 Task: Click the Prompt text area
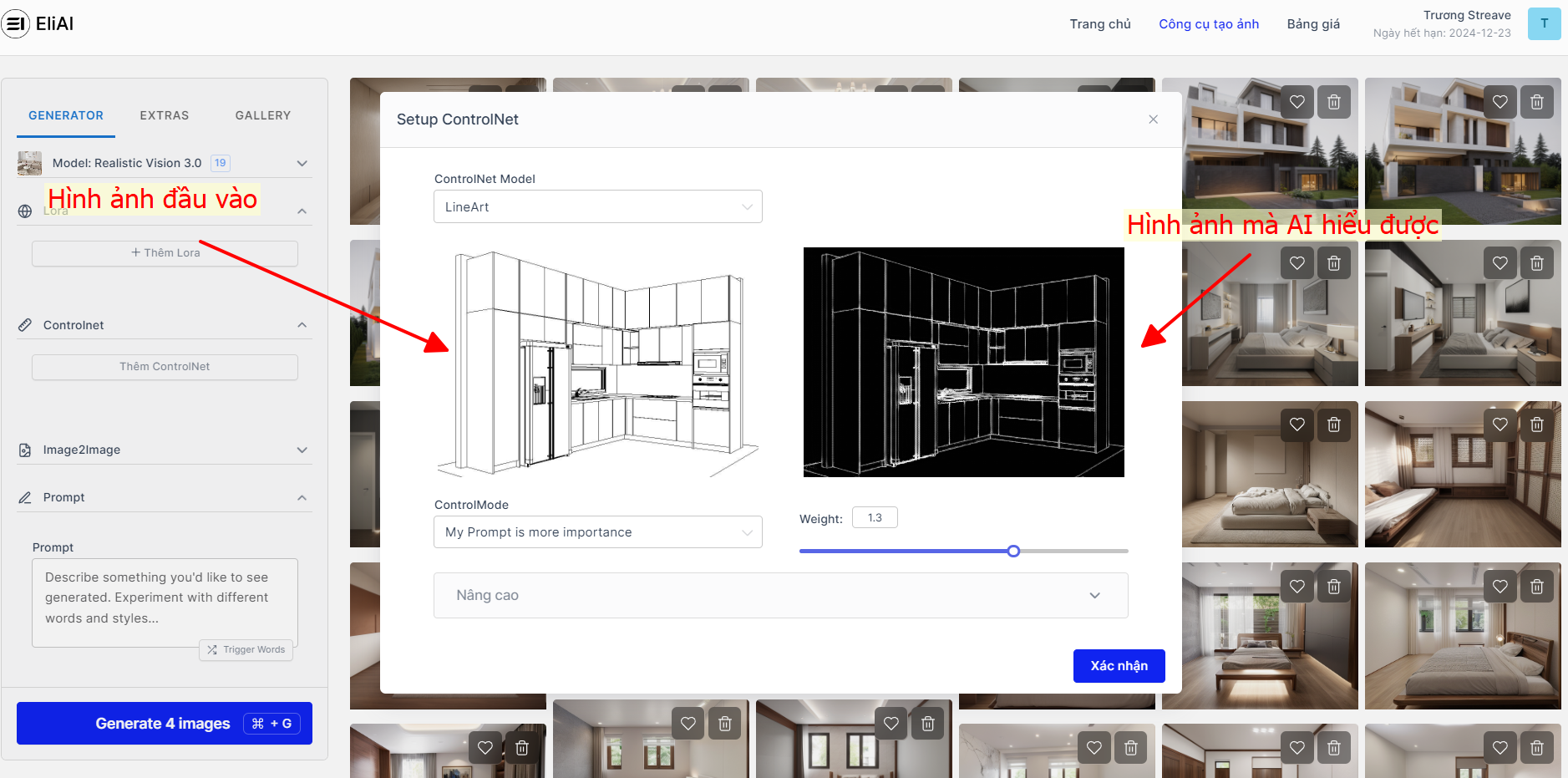pyautogui.click(x=164, y=598)
